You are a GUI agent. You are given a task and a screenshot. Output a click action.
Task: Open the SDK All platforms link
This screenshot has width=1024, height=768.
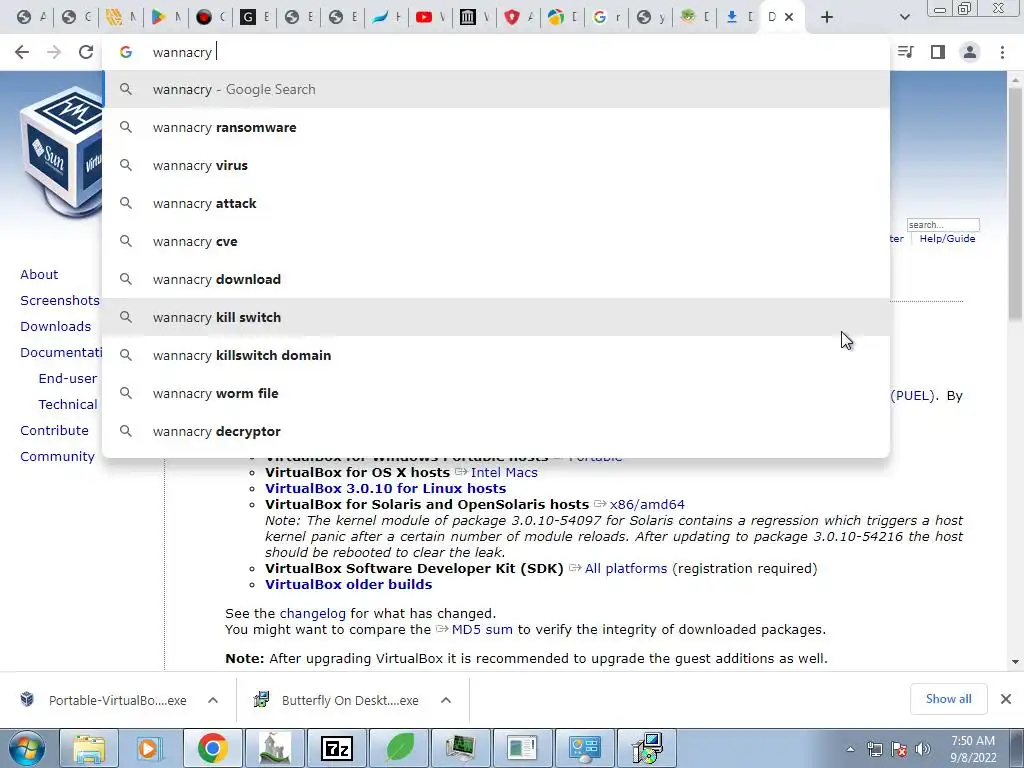626,568
